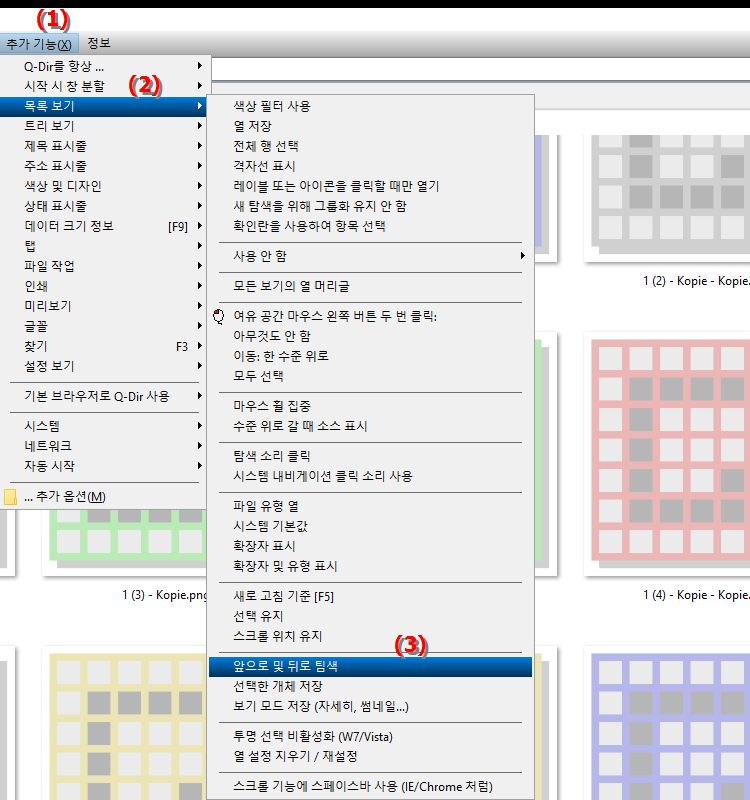Open the 시스템 submenu

coord(105,426)
